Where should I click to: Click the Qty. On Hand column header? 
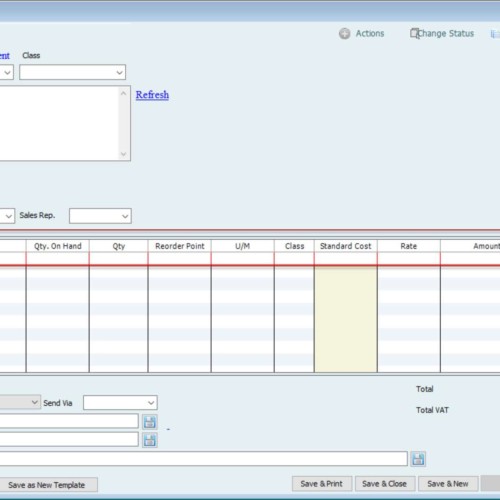coord(57,246)
